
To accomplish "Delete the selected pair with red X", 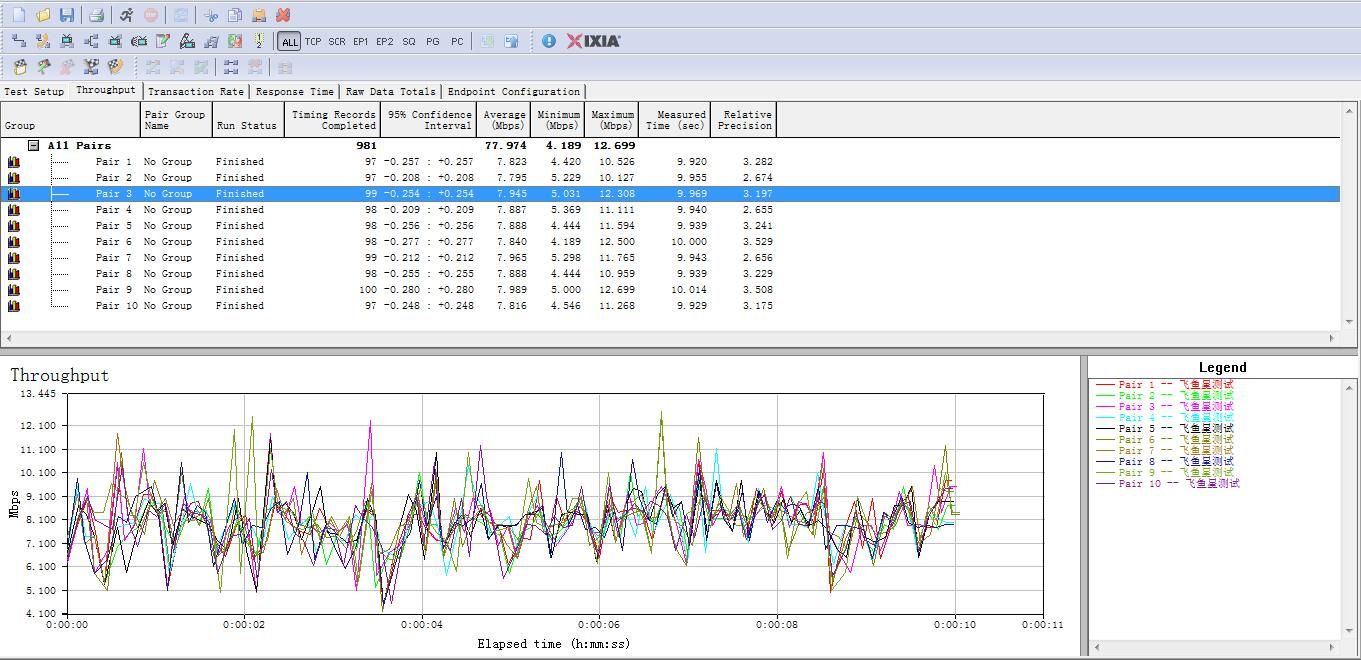I will [x=283, y=15].
